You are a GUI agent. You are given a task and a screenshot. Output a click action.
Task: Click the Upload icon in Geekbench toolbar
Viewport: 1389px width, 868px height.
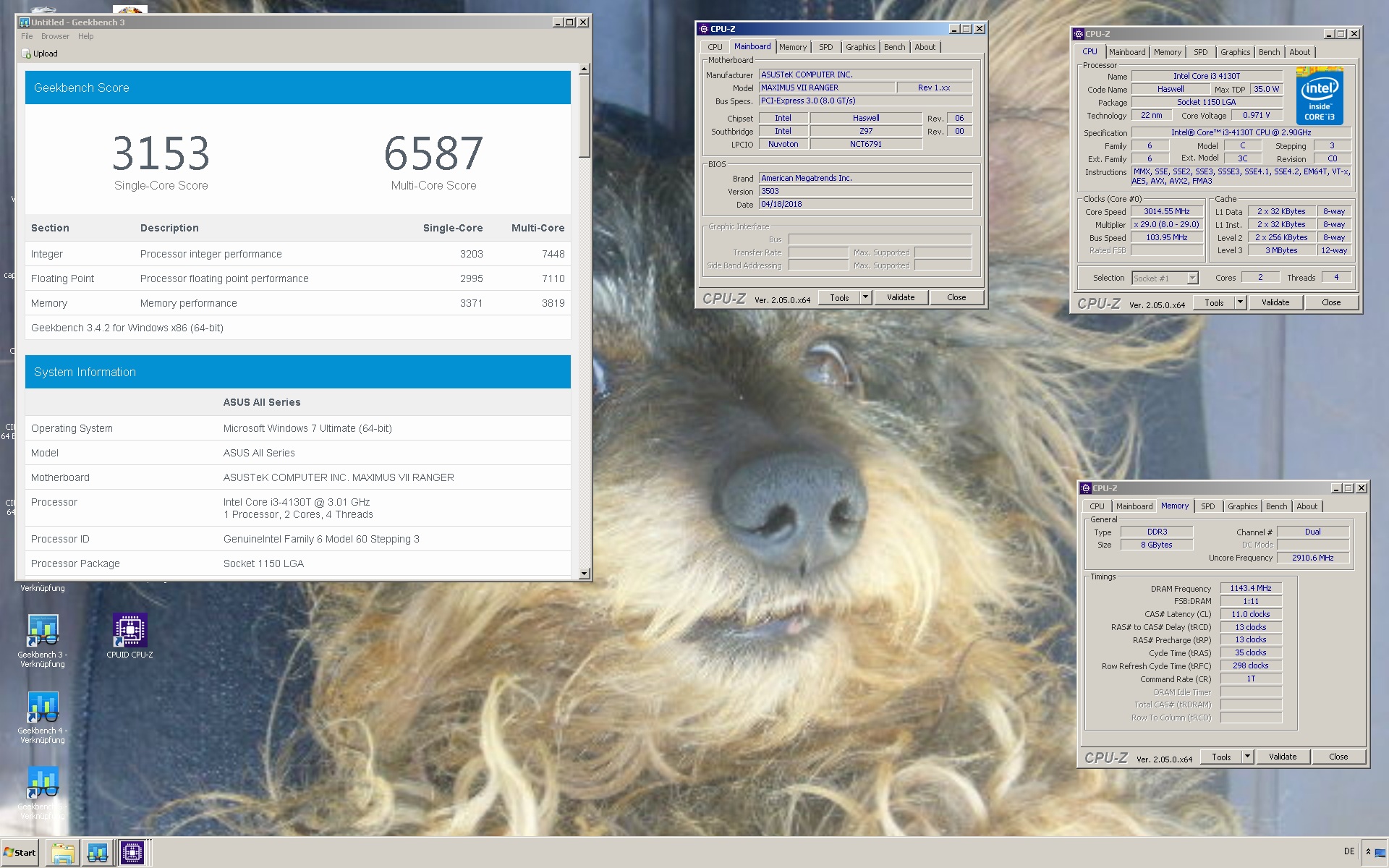(x=27, y=54)
